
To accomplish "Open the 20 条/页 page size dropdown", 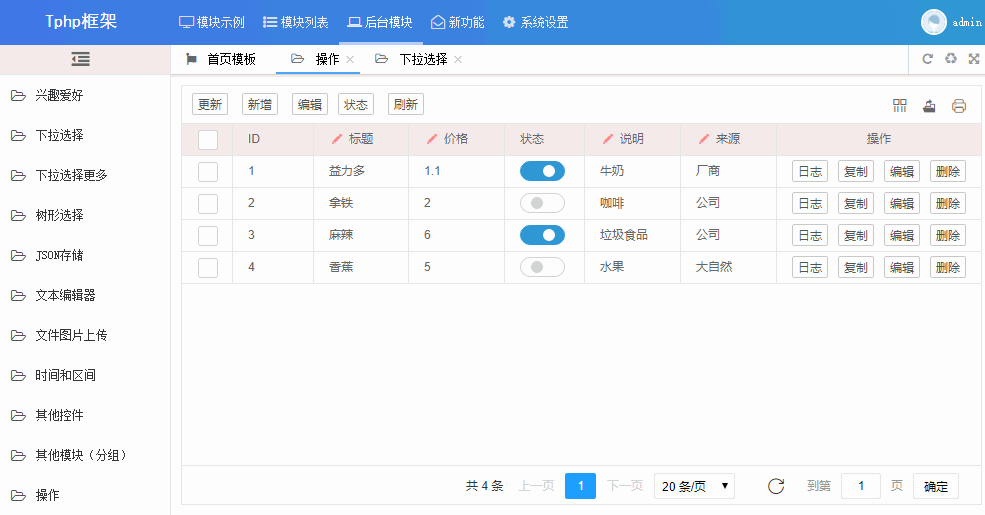I will [694, 486].
